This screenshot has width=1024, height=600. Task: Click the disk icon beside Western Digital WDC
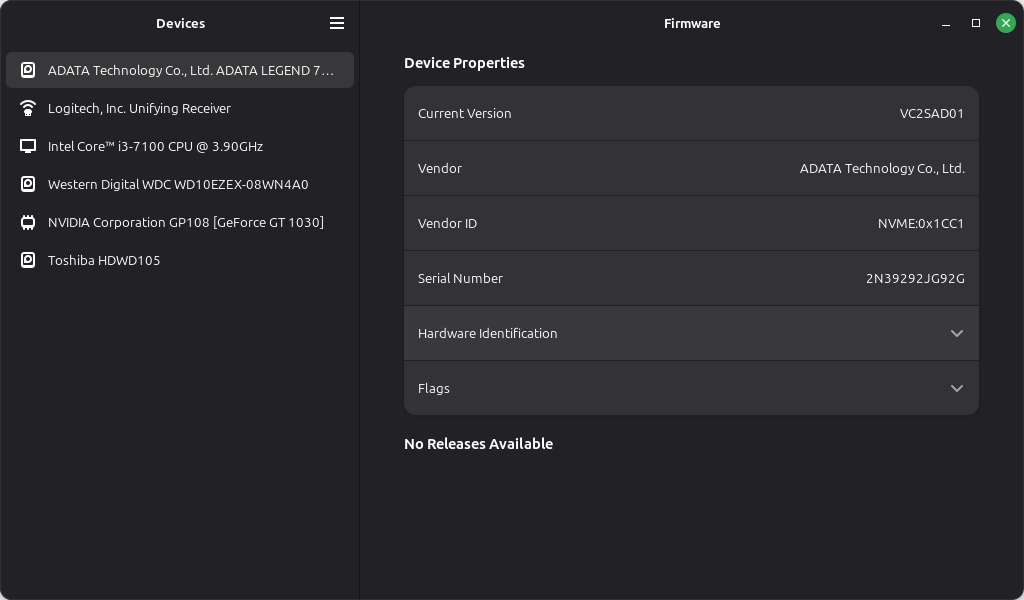pos(28,184)
